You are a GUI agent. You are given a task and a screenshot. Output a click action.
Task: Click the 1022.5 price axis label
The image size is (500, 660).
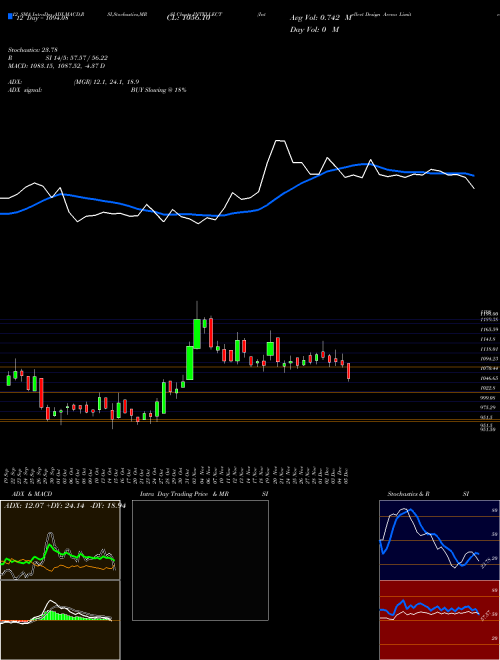point(489,388)
